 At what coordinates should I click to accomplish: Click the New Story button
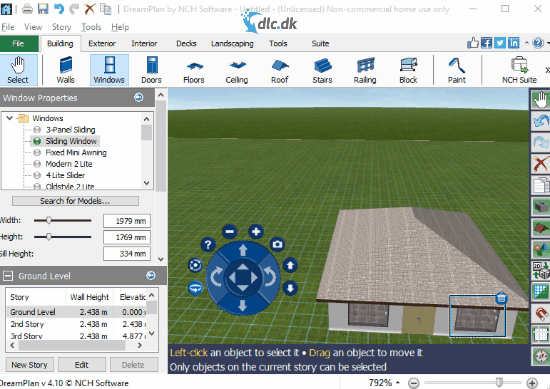(x=29, y=365)
